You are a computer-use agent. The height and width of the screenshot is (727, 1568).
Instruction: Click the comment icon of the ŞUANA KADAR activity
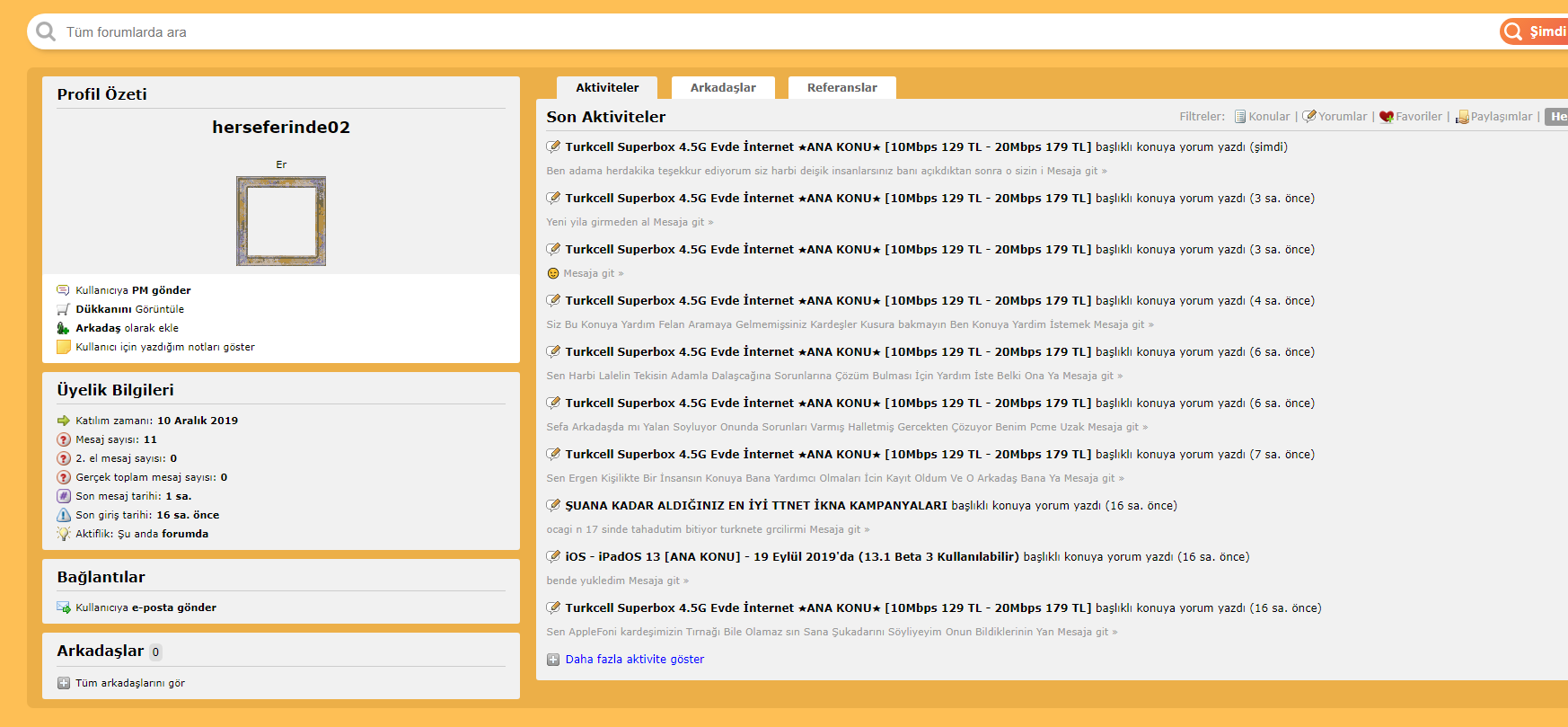(553, 505)
